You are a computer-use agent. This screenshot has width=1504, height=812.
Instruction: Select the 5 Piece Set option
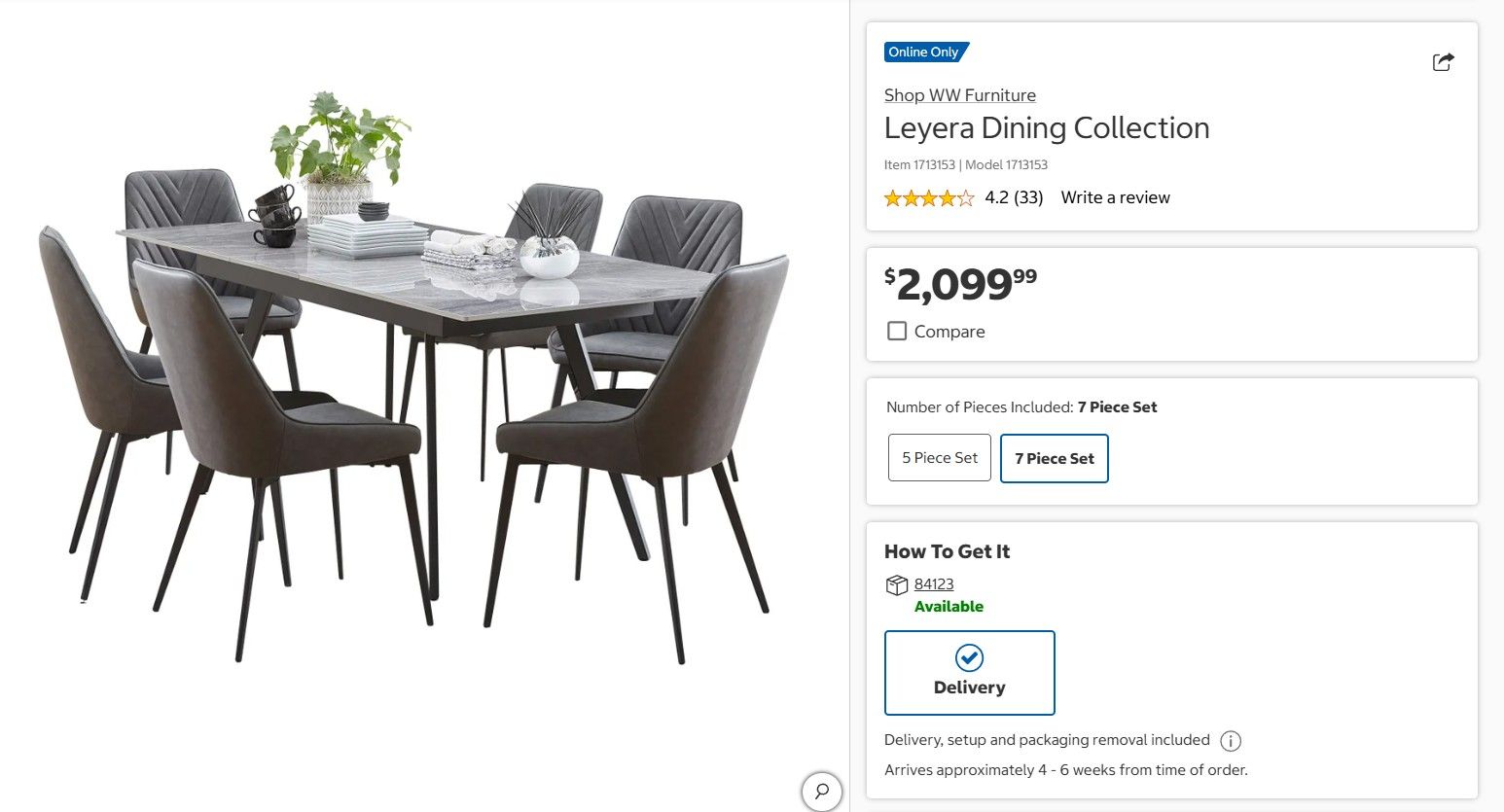(x=940, y=458)
